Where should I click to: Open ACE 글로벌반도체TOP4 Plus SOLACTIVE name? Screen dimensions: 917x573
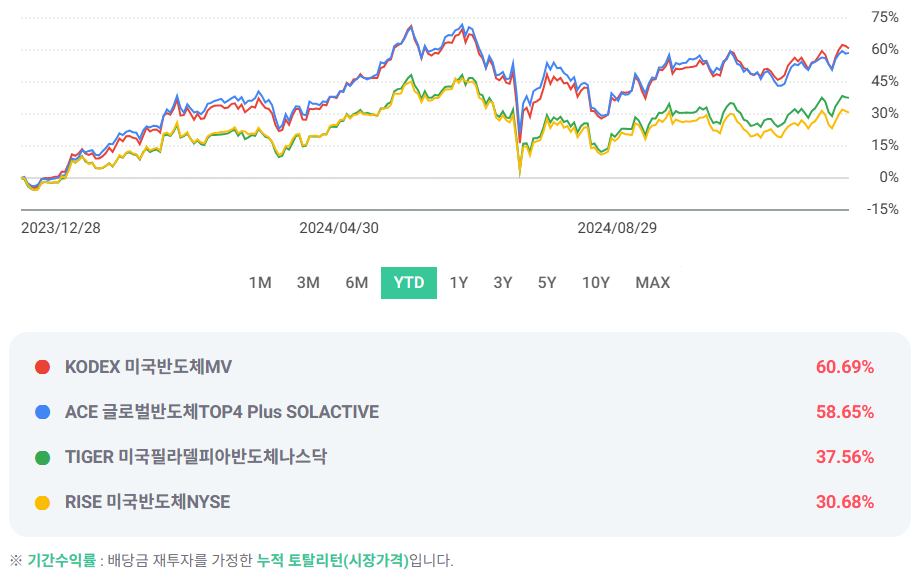[222, 412]
